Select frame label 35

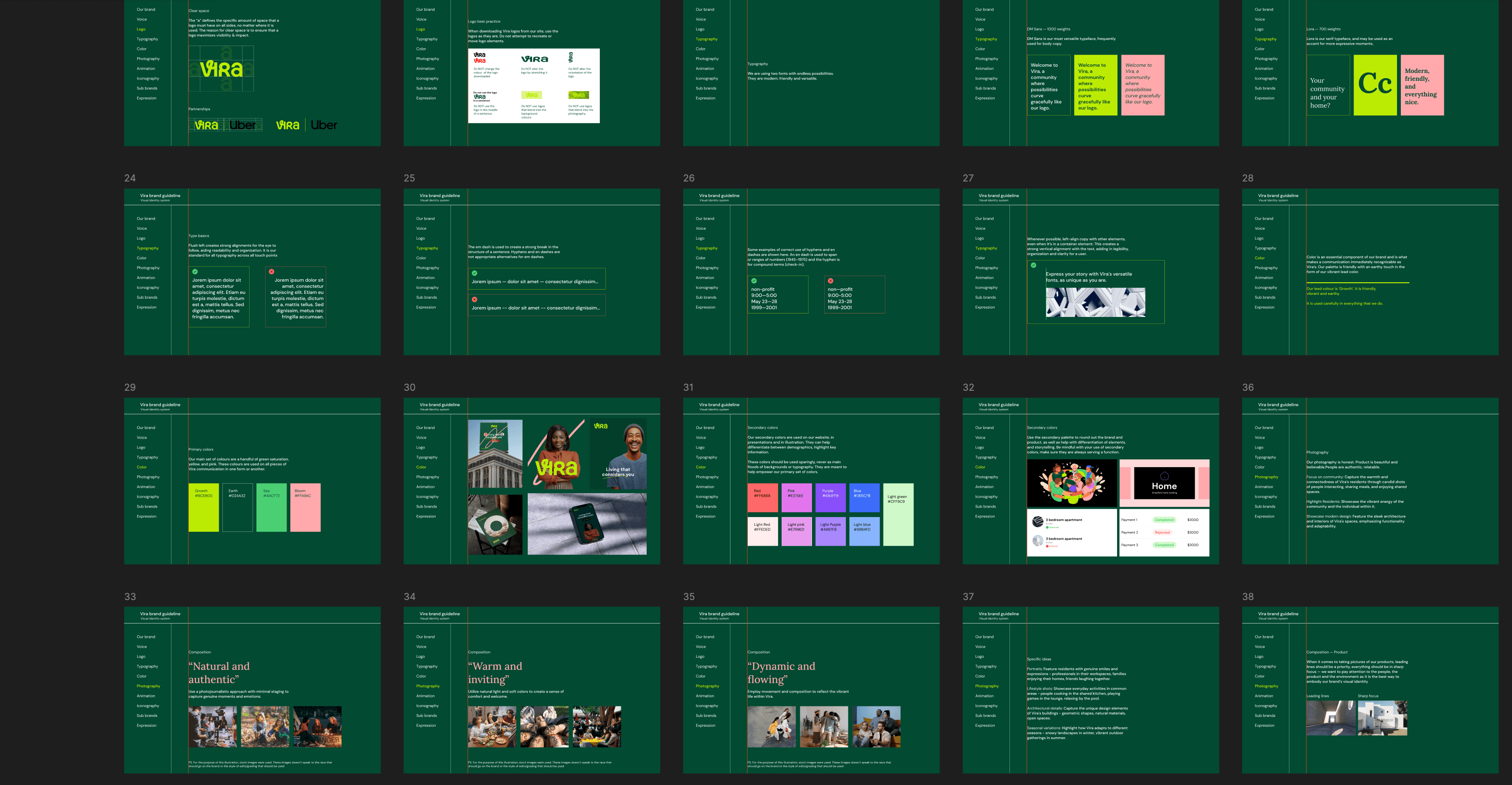click(x=688, y=597)
